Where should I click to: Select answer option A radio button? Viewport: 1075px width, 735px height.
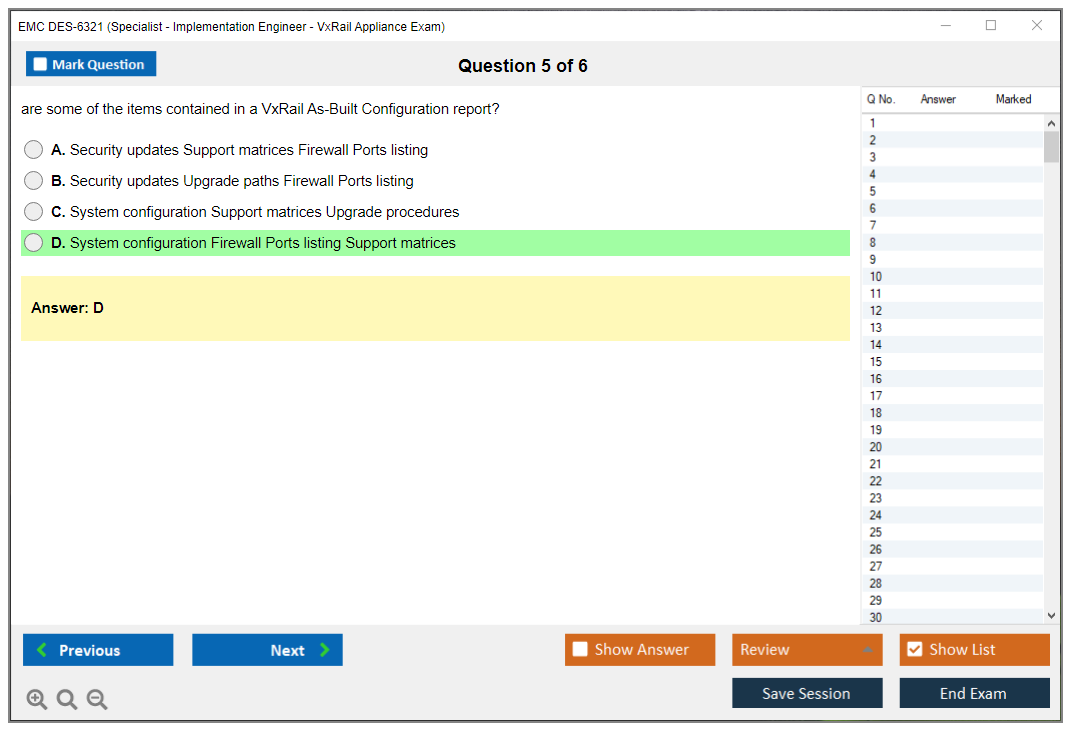[34, 150]
